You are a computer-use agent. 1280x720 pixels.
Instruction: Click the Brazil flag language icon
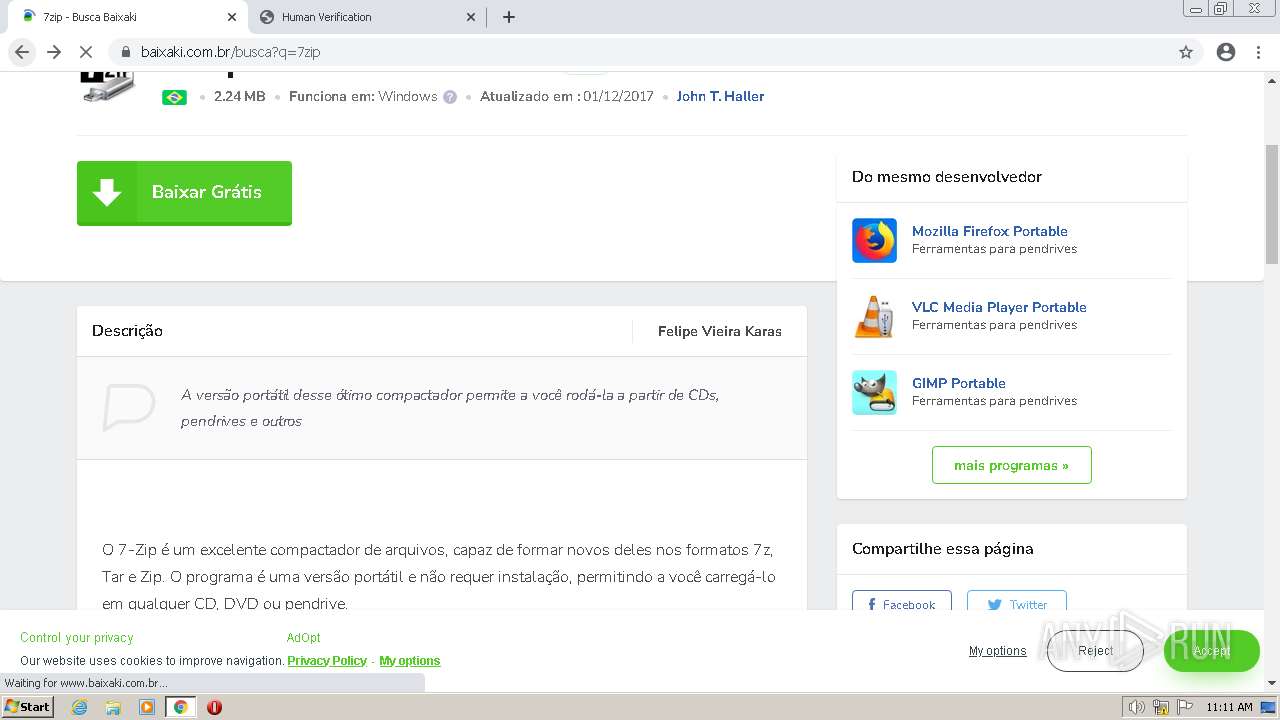pyautogui.click(x=174, y=97)
